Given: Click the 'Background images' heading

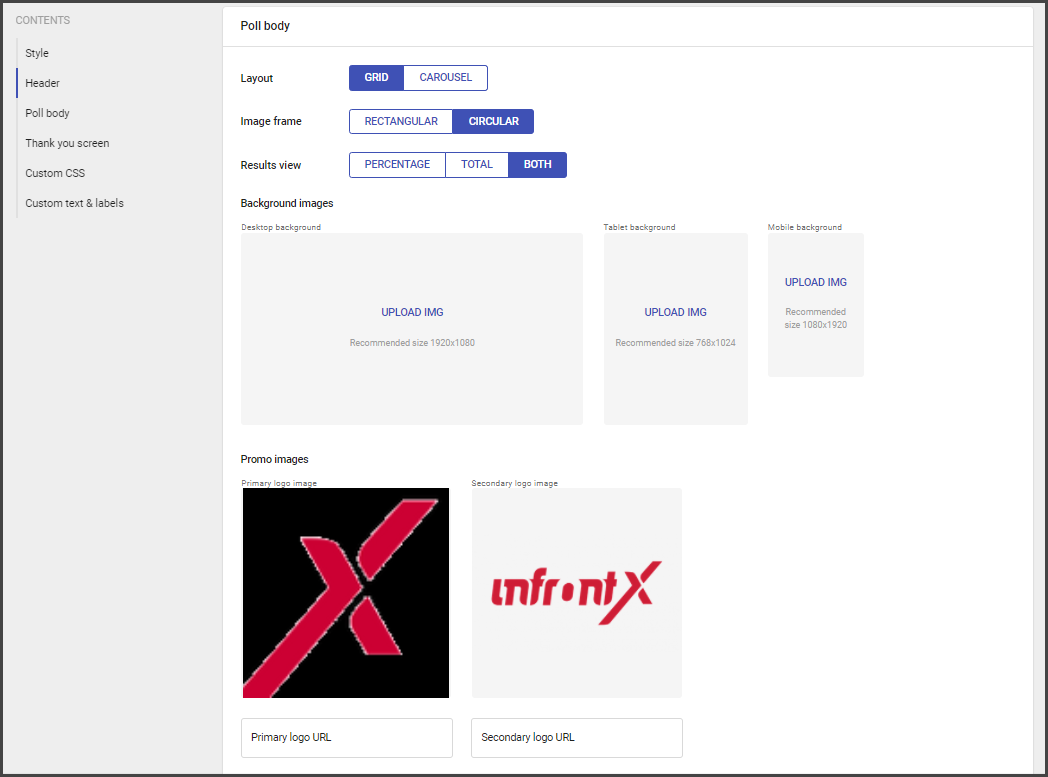Looking at the screenshot, I should (287, 203).
